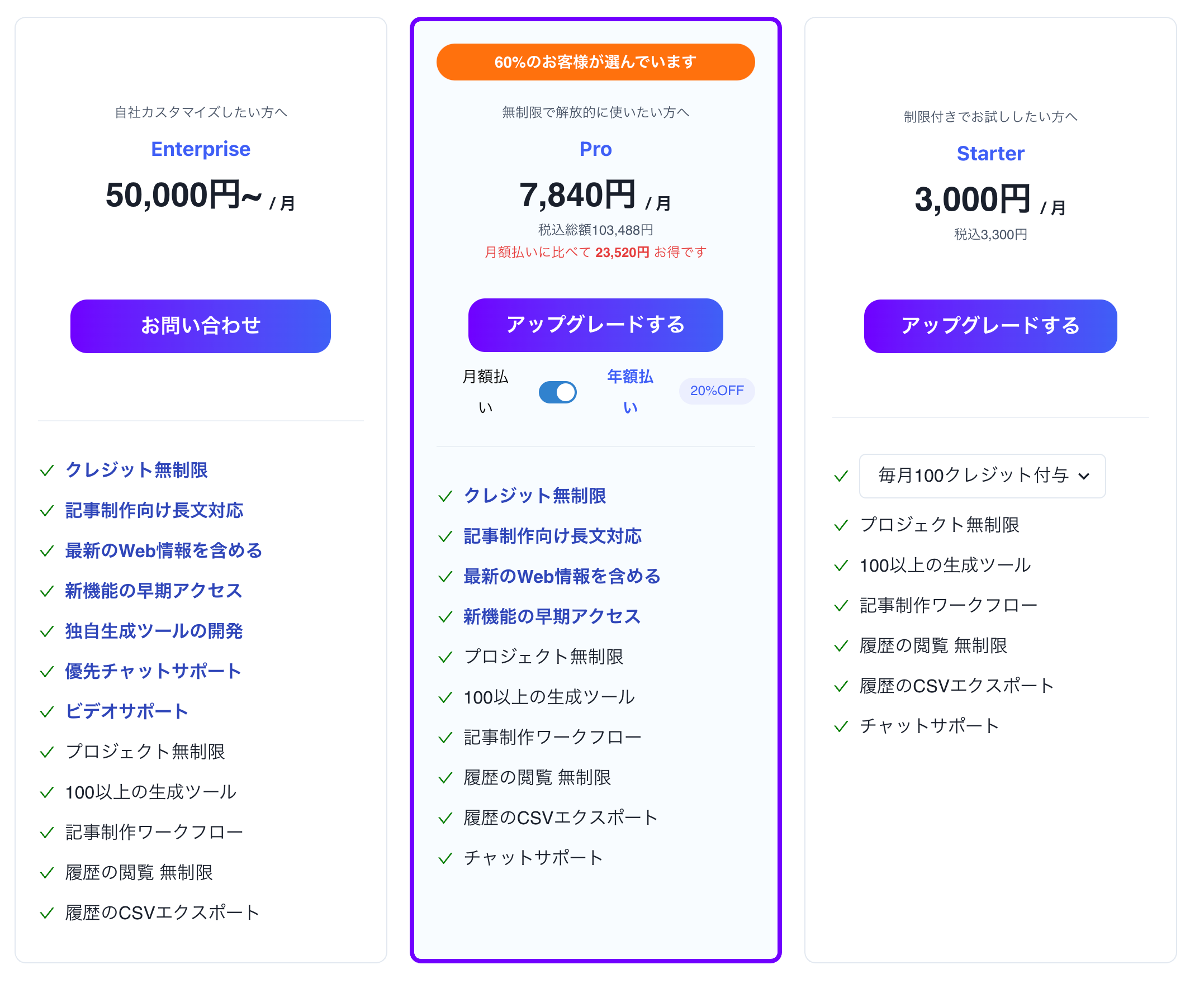Click the 20%OFF badge
Image resolution: width=1204 pixels, height=998 pixels.
point(717,391)
